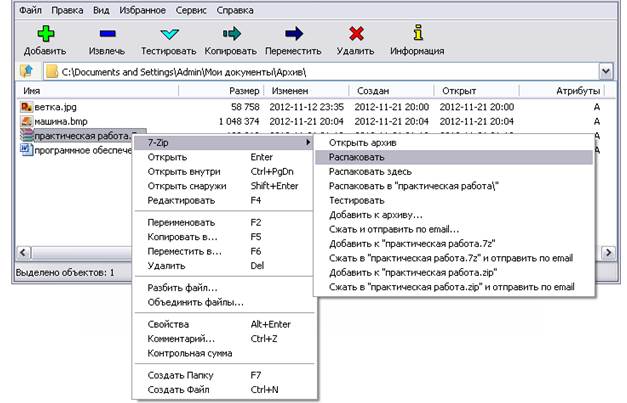The image size is (627, 403).
Task: Choose Открыть архив in submenu
Action: pyautogui.click(x=454, y=143)
